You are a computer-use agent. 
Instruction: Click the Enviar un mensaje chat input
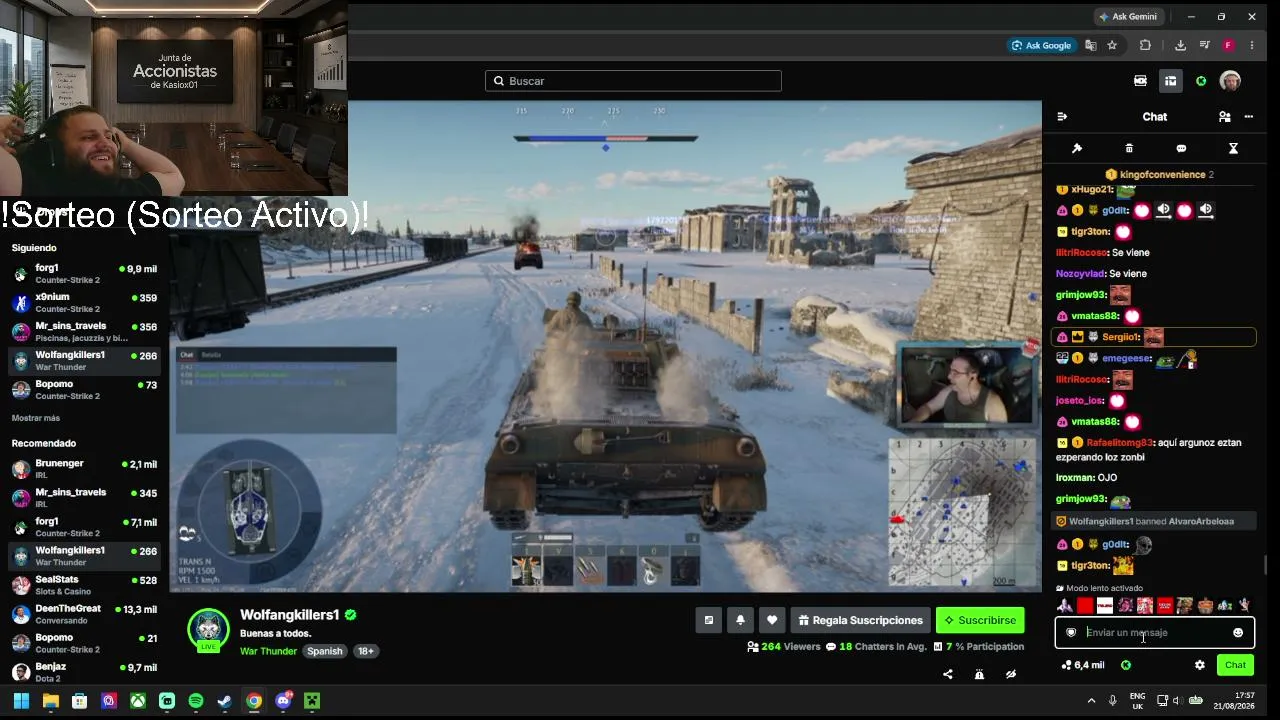1154,633
